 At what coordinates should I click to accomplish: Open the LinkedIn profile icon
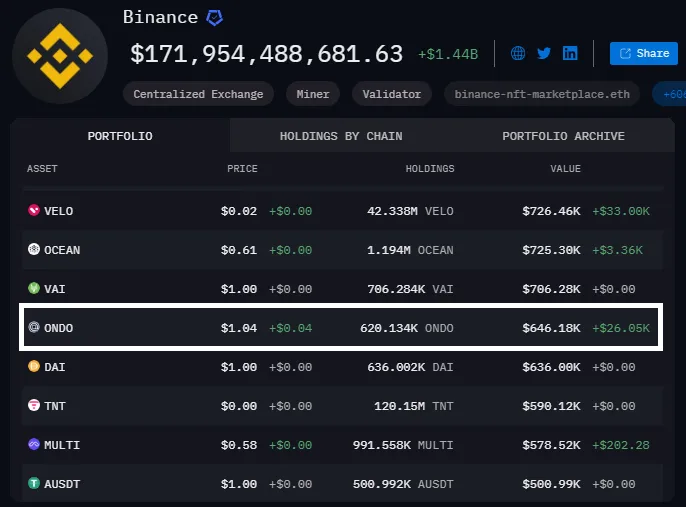(570, 53)
